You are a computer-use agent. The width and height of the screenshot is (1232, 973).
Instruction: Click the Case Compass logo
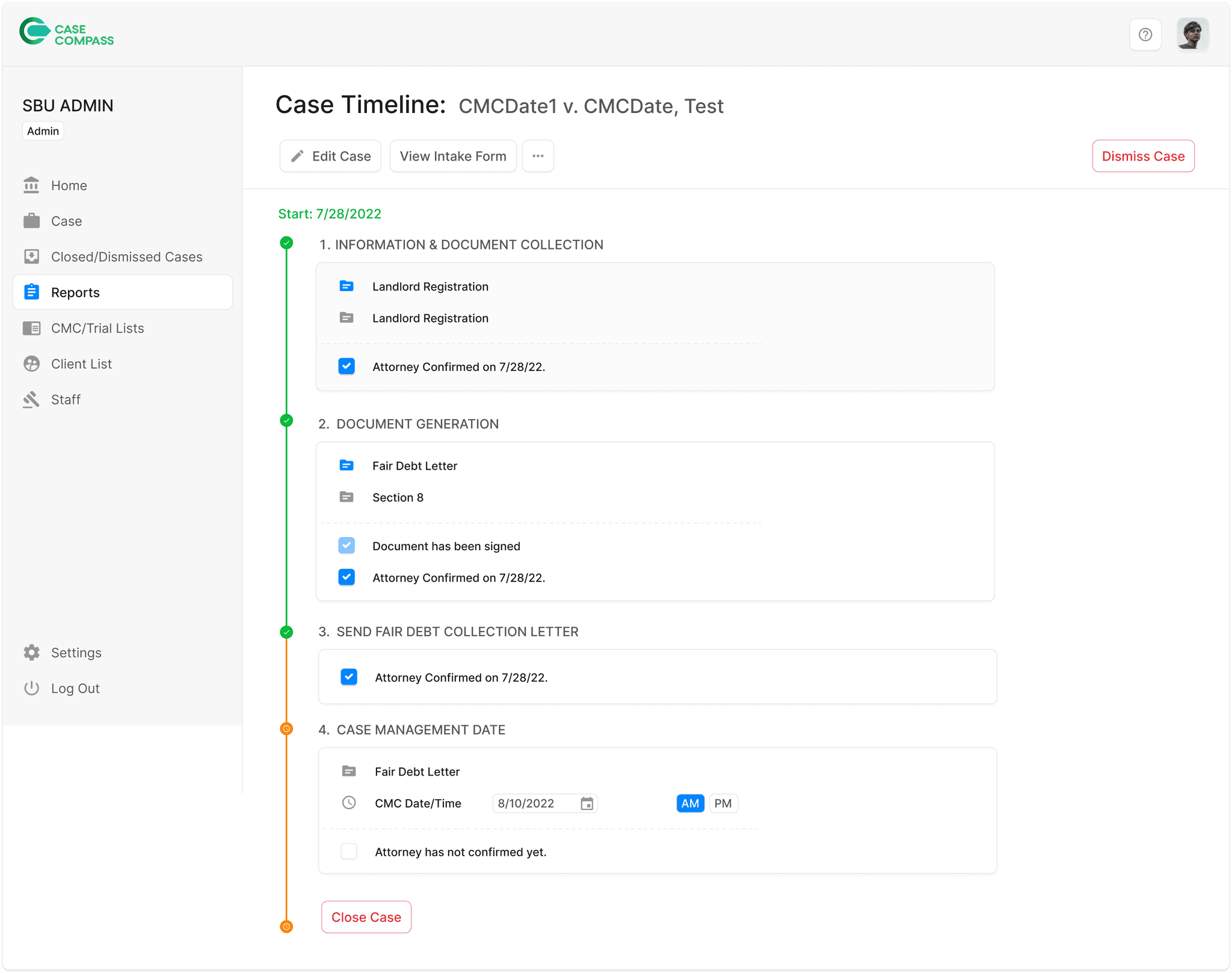(66, 32)
